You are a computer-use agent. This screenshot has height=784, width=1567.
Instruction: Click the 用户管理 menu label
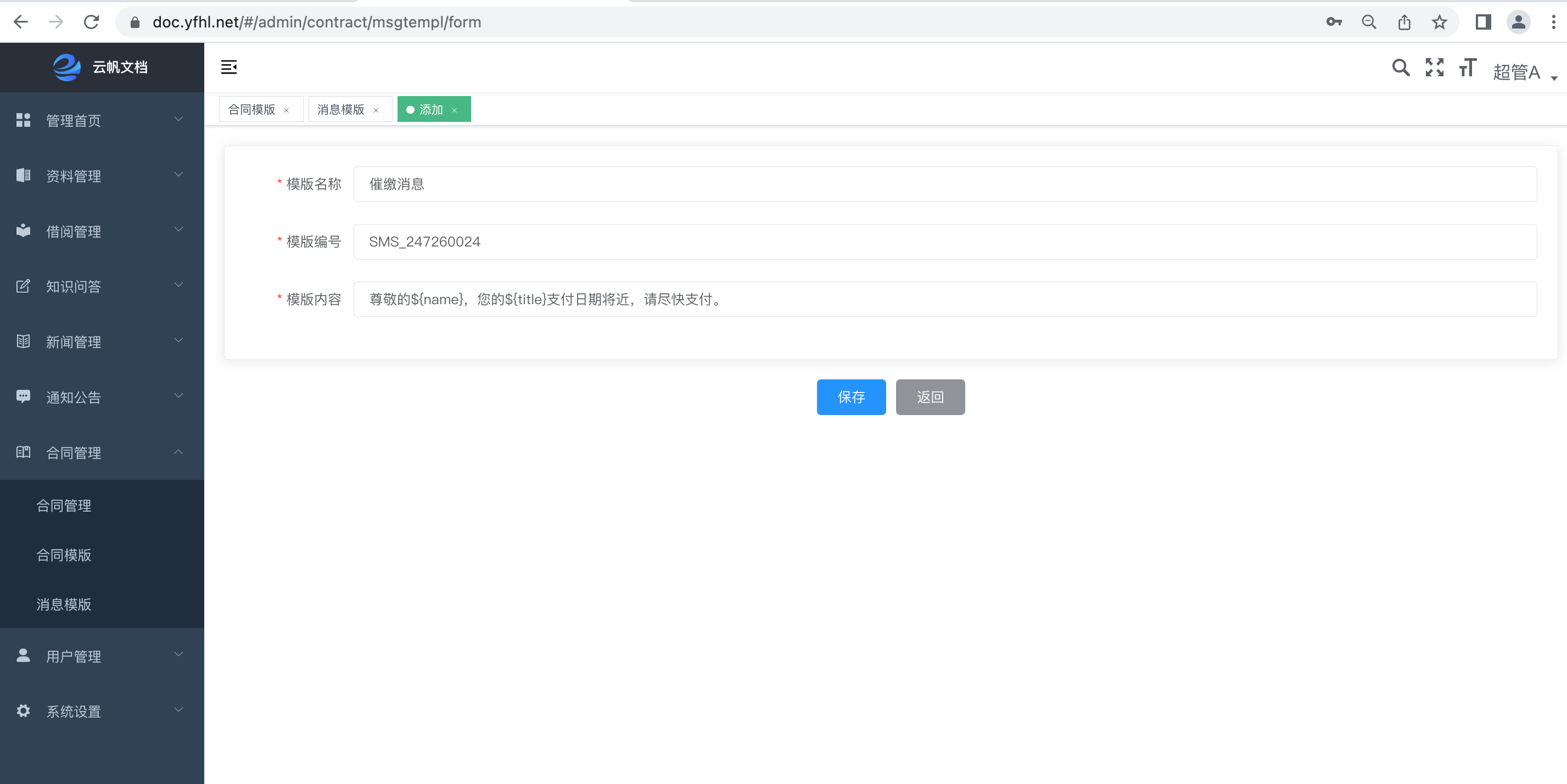click(74, 656)
